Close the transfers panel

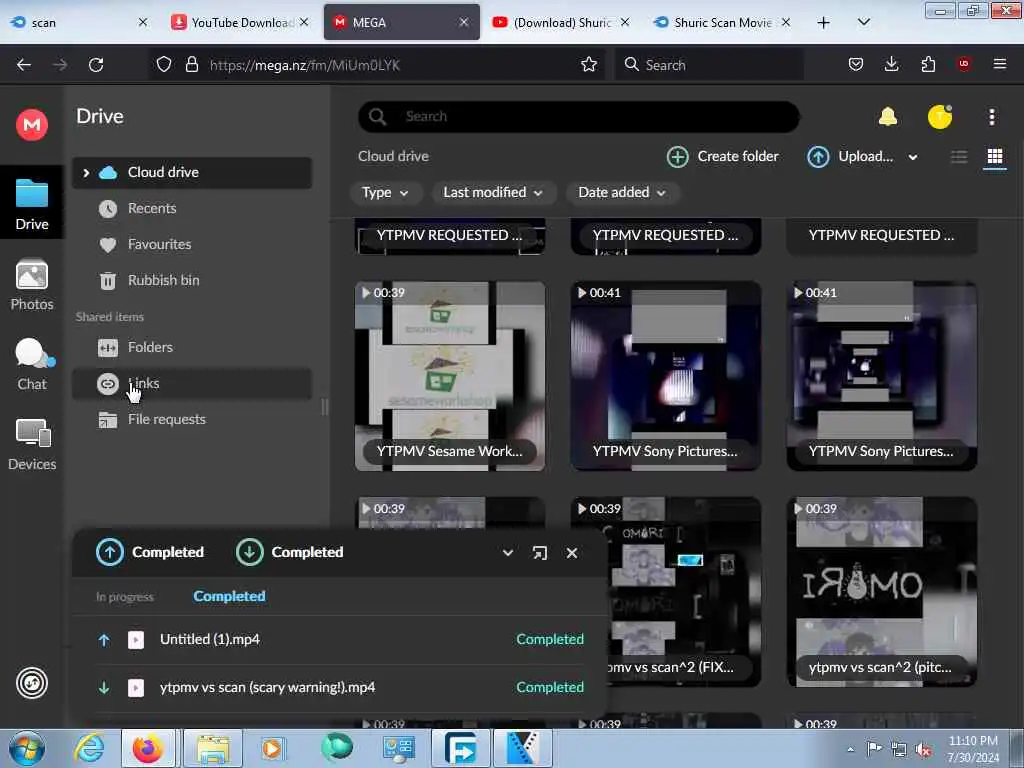click(x=571, y=553)
